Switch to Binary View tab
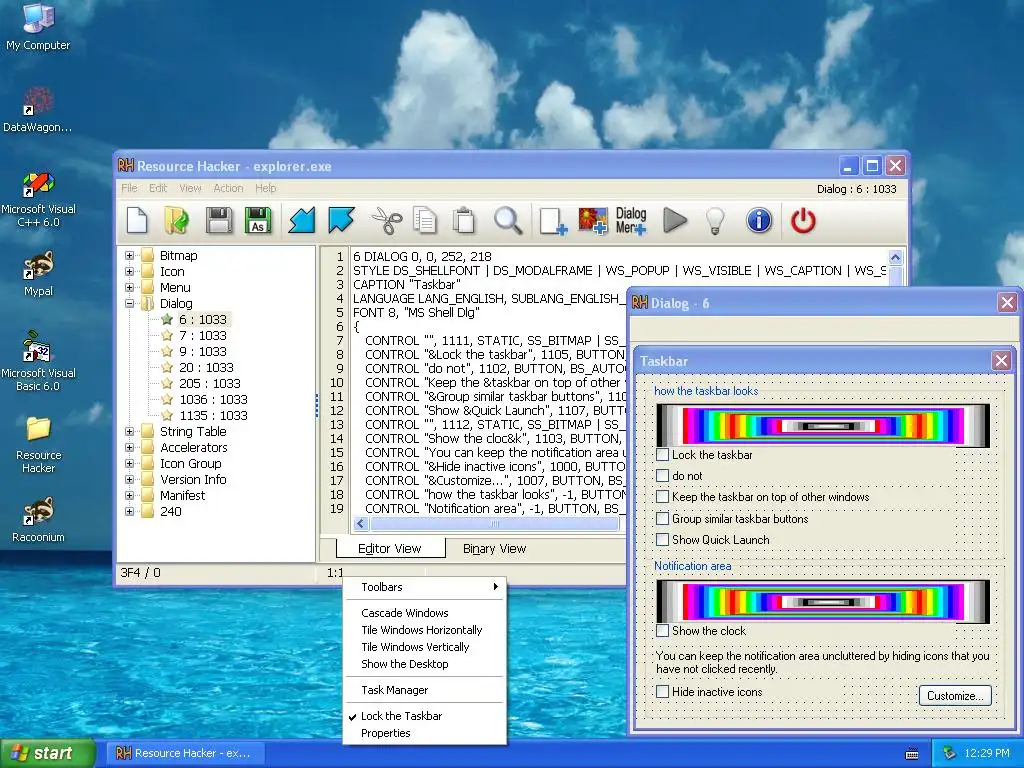Image resolution: width=1024 pixels, height=768 pixels. [494, 549]
